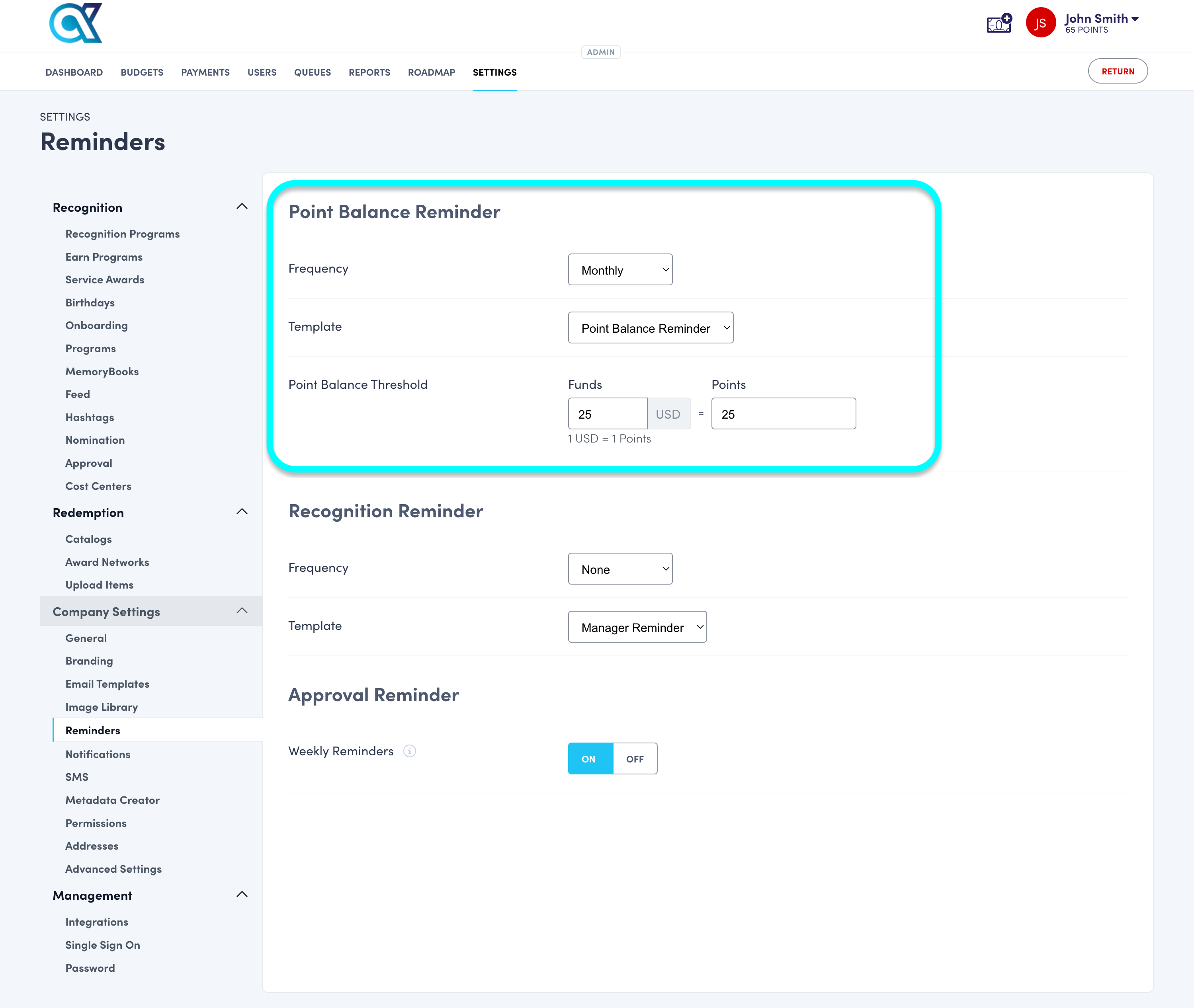Go to the Budgets tab

[x=142, y=72]
